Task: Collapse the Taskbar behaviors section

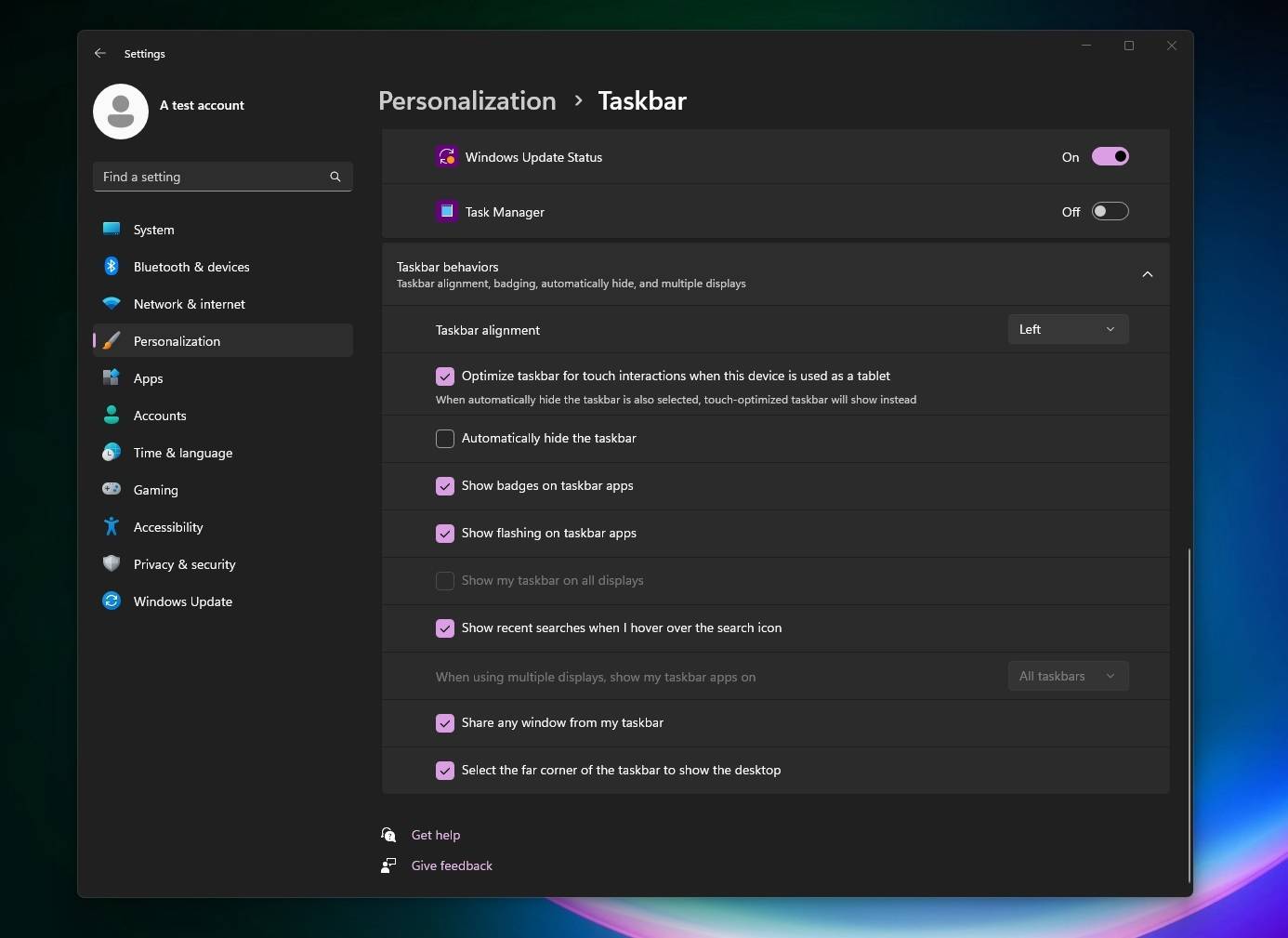Action: pos(1148,274)
